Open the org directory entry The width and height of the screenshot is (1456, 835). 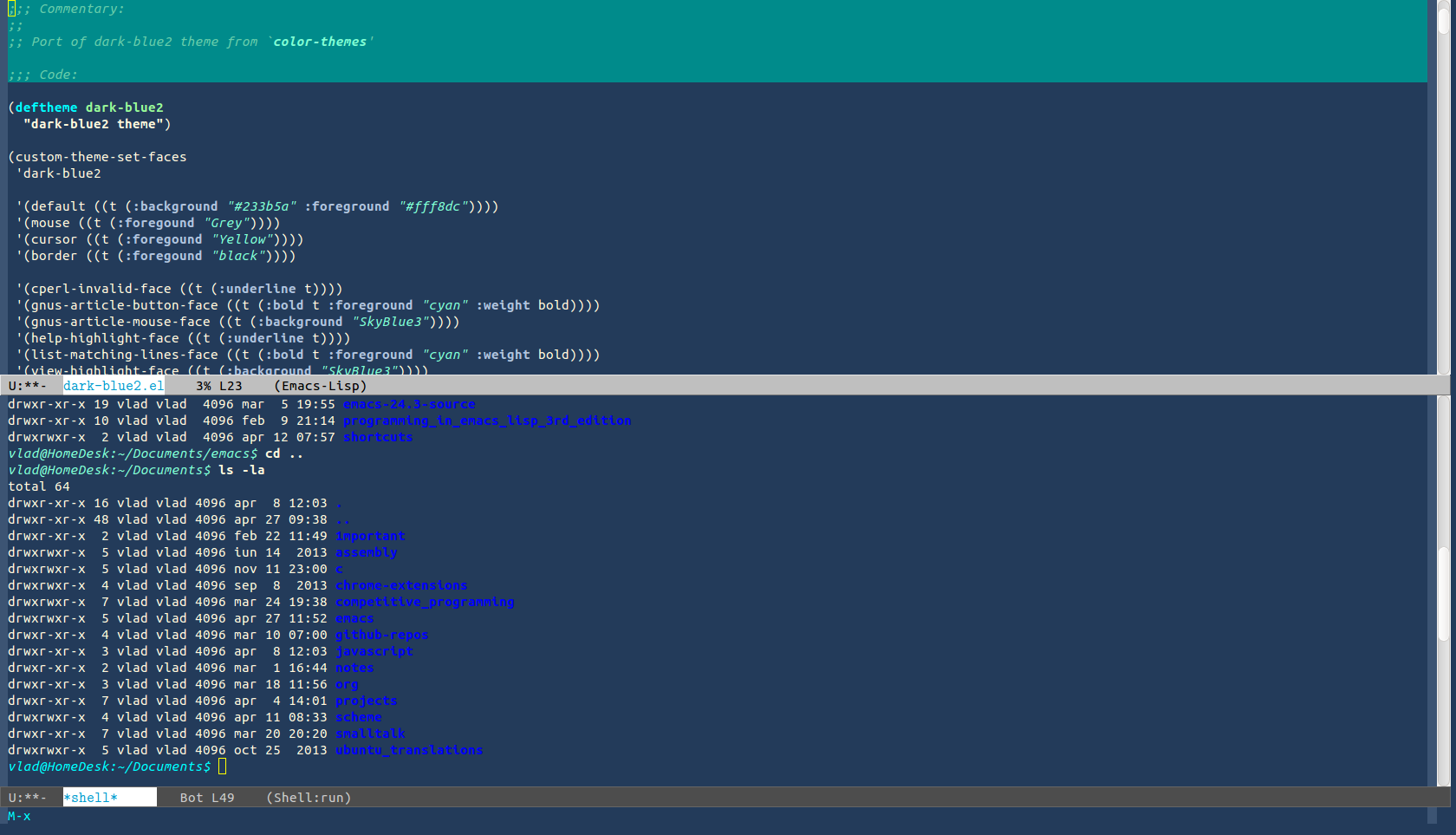pyautogui.click(x=347, y=684)
